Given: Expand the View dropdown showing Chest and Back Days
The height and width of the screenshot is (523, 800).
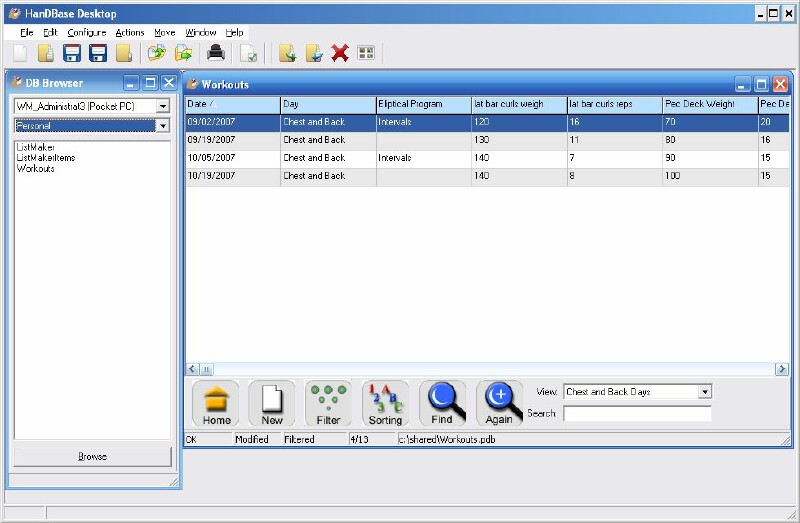Looking at the screenshot, I should point(705,392).
